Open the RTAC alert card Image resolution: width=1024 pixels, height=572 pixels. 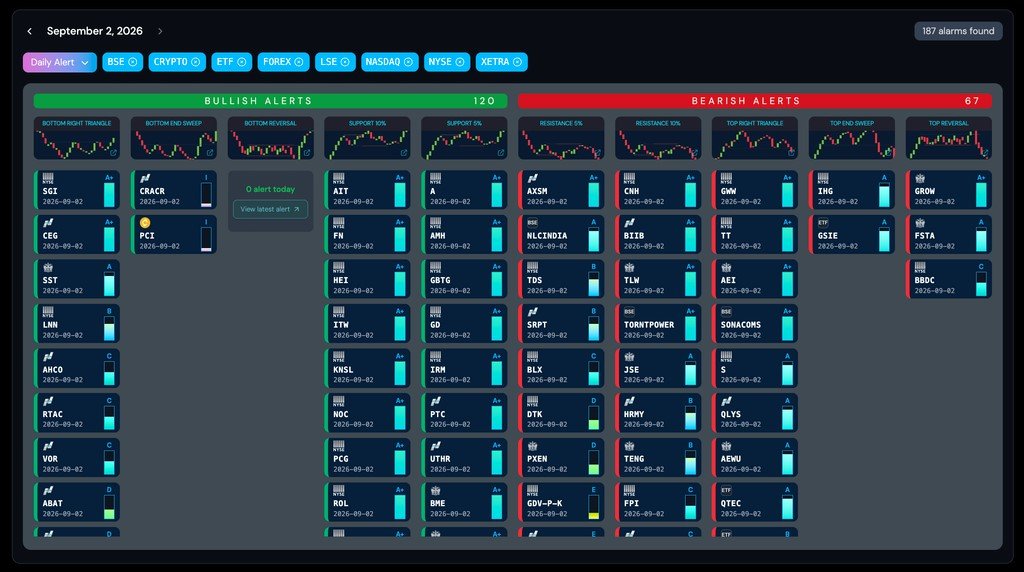point(76,413)
